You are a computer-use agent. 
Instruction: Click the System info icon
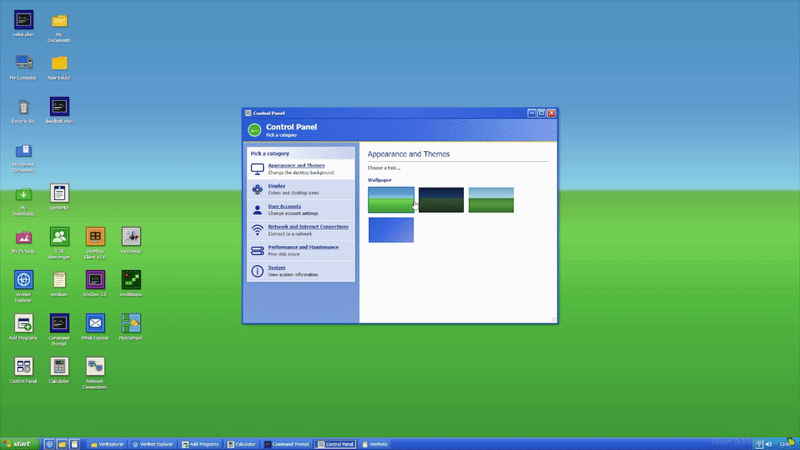click(x=257, y=271)
